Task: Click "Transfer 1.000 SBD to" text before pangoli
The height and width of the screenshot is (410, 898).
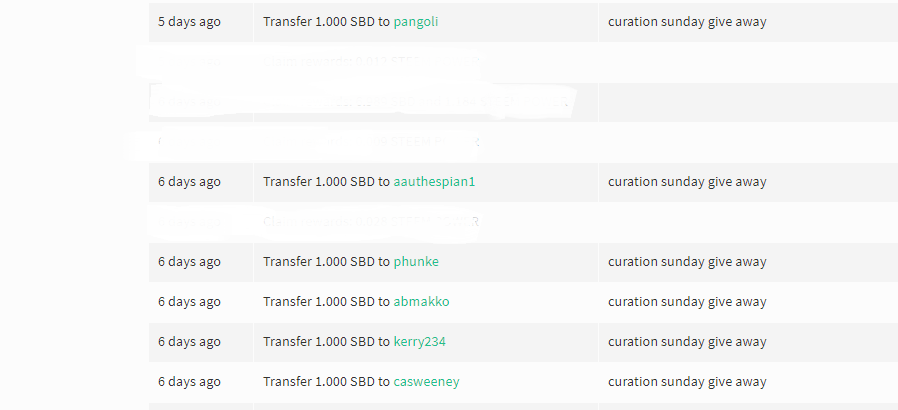Action: [326, 22]
